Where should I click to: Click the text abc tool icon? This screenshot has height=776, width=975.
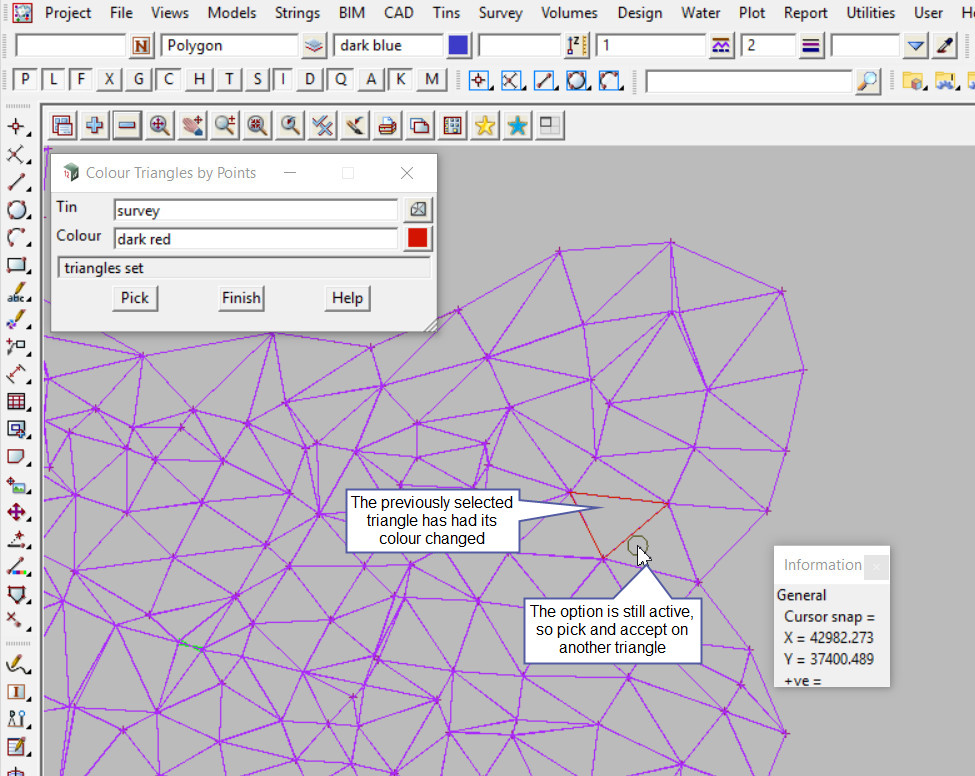point(17,294)
